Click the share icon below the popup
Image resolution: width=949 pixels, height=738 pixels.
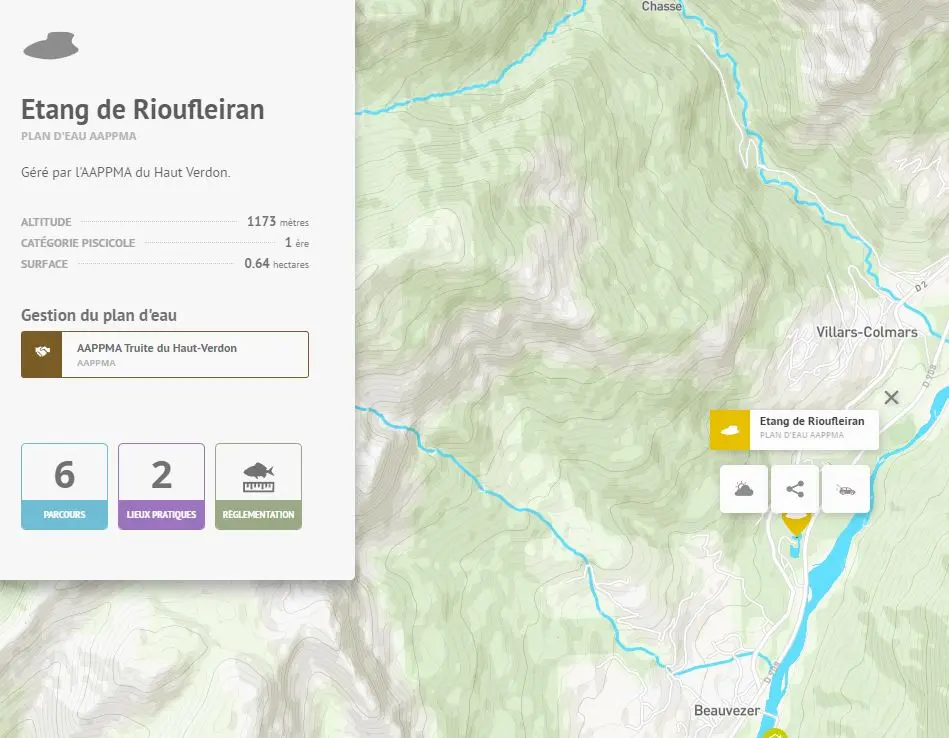coord(795,489)
